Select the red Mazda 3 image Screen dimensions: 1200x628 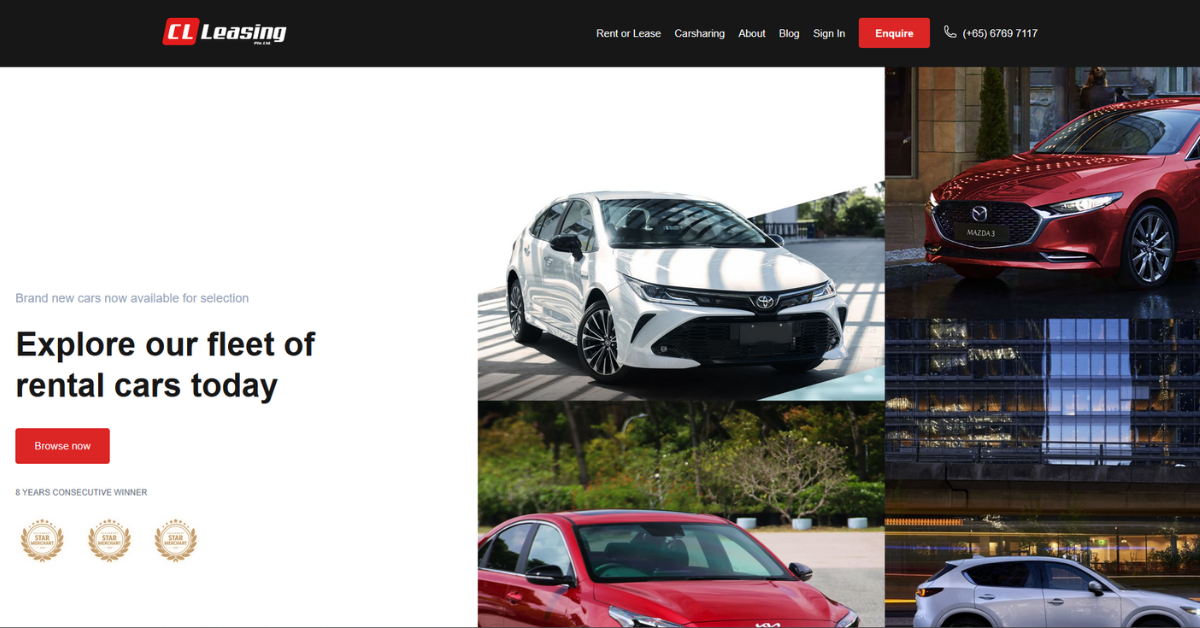click(1042, 192)
